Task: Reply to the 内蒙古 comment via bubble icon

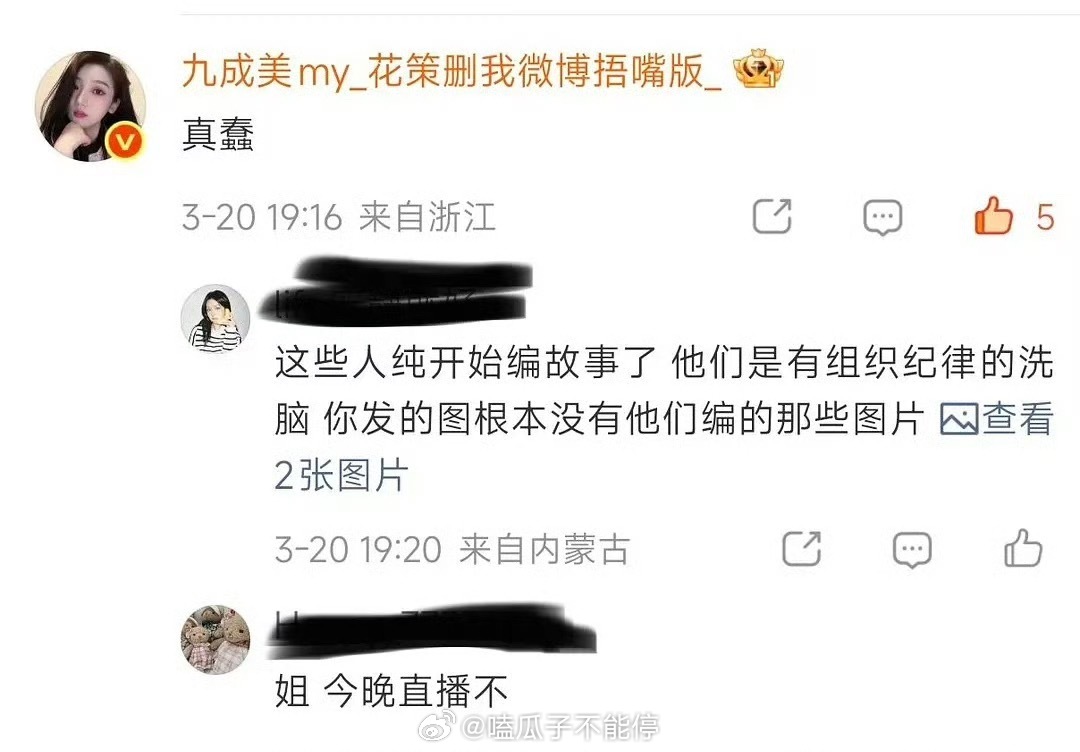Action: coord(912,550)
